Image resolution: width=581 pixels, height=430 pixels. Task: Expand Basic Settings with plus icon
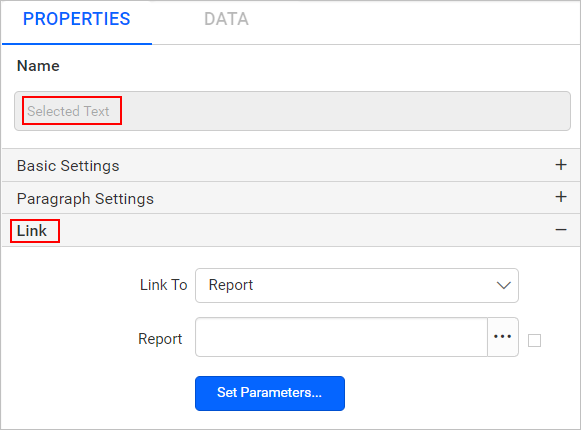pyautogui.click(x=561, y=165)
